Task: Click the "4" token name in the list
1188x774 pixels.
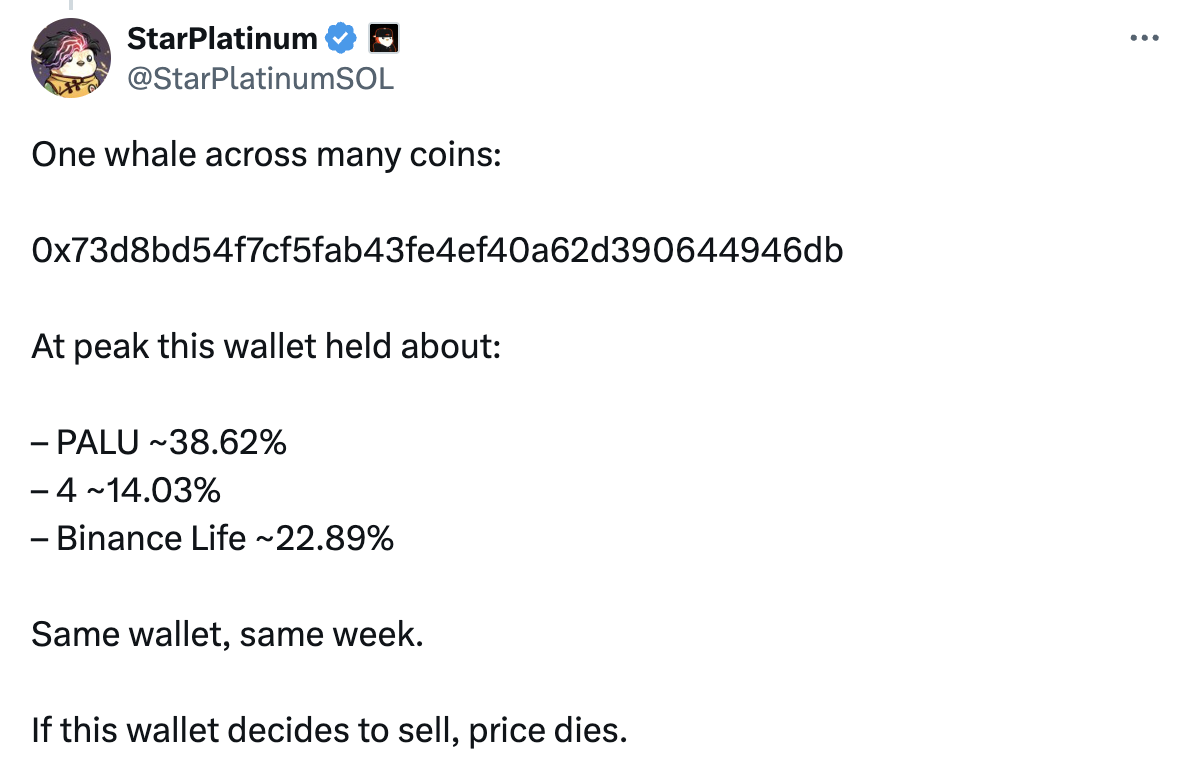Action: tap(66, 491)
